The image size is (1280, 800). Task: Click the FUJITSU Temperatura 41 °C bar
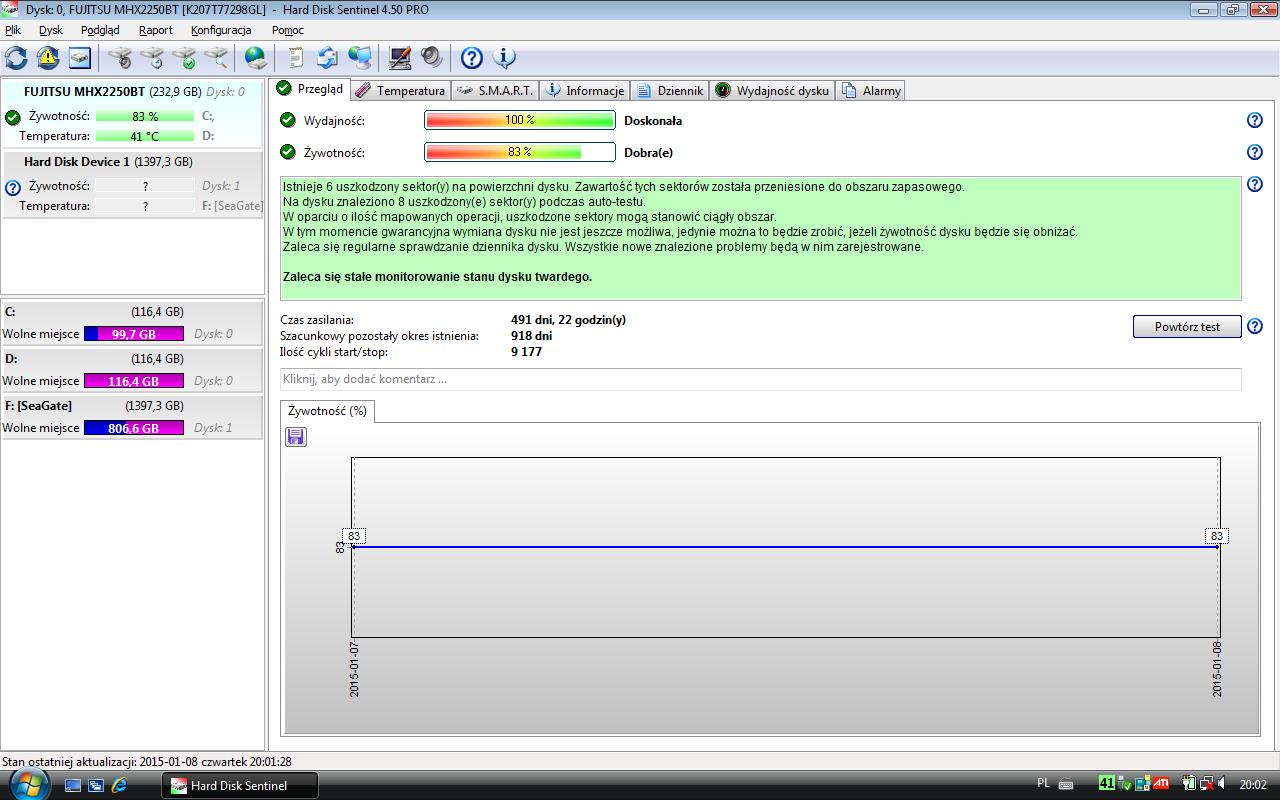click(x=145, y=136)
